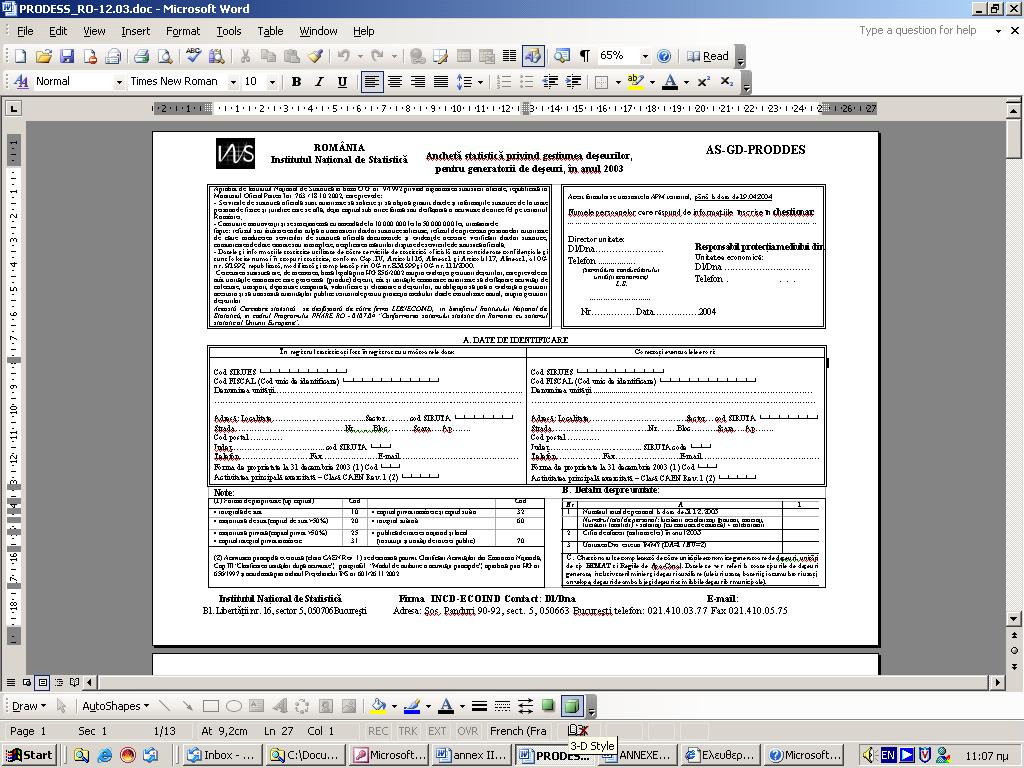The width and height of the screenshot is (1024, 768).
Task: Open the font size dropdown showing 10
Action: 272,82
